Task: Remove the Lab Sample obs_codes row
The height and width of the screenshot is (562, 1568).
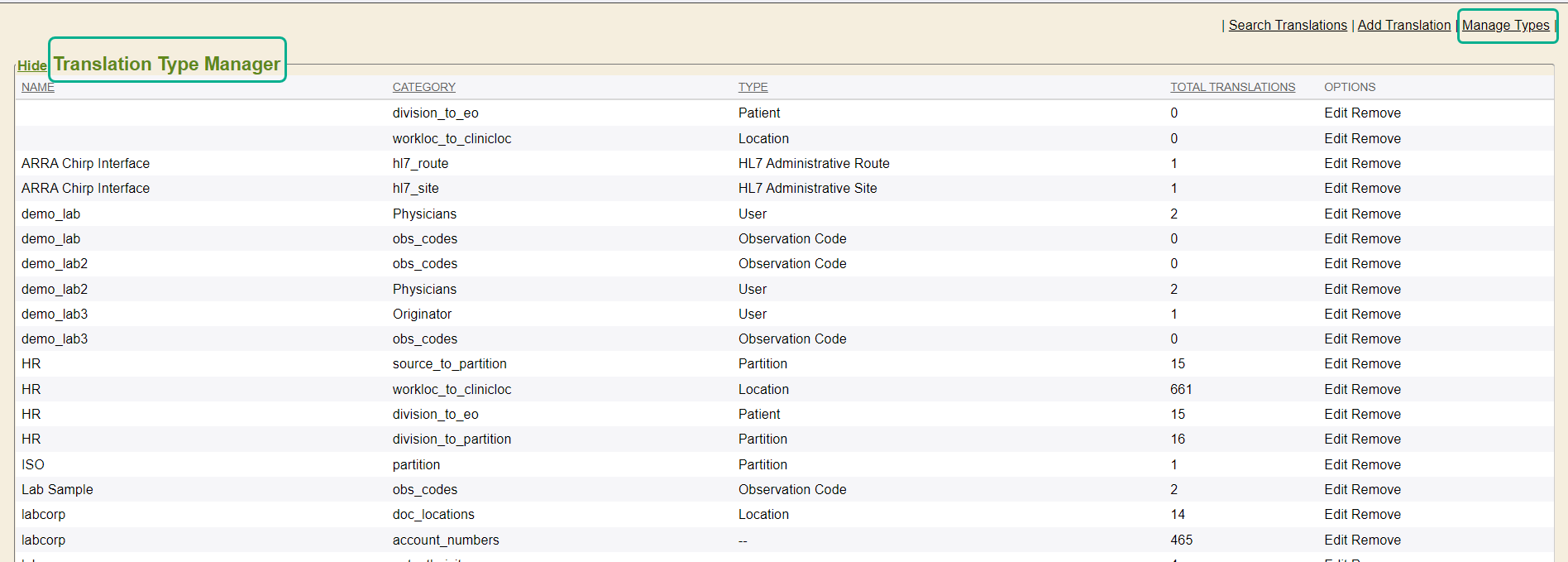Action: [1378, 490]
